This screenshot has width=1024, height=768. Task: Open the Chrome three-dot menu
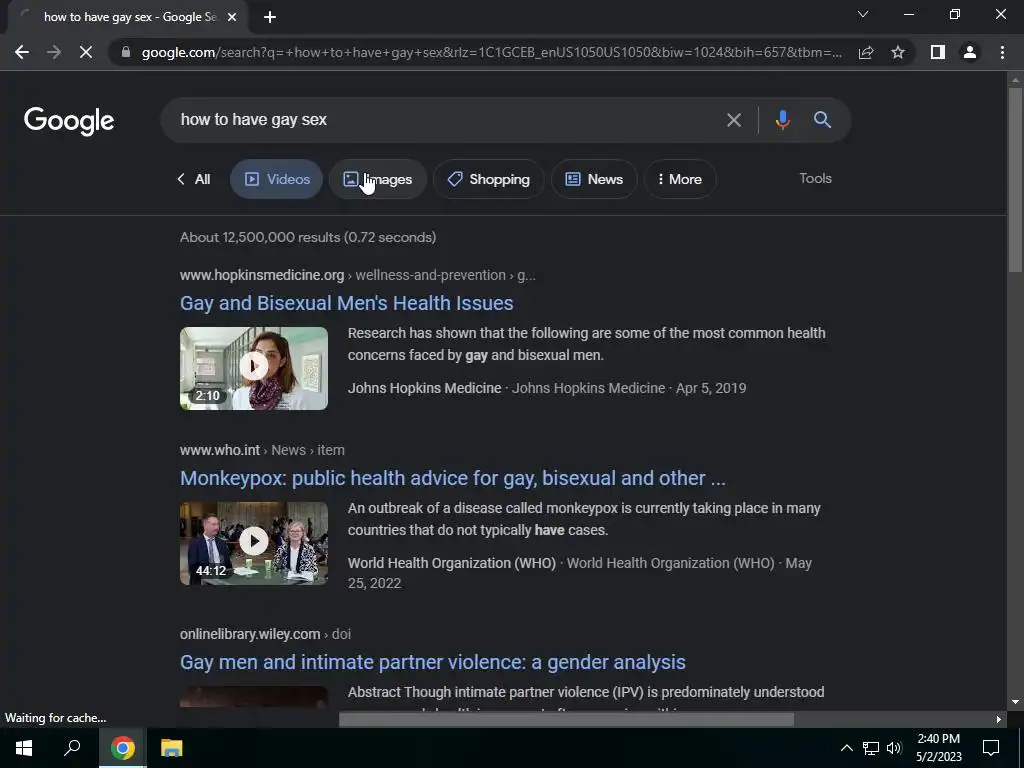coord(1002,52)
